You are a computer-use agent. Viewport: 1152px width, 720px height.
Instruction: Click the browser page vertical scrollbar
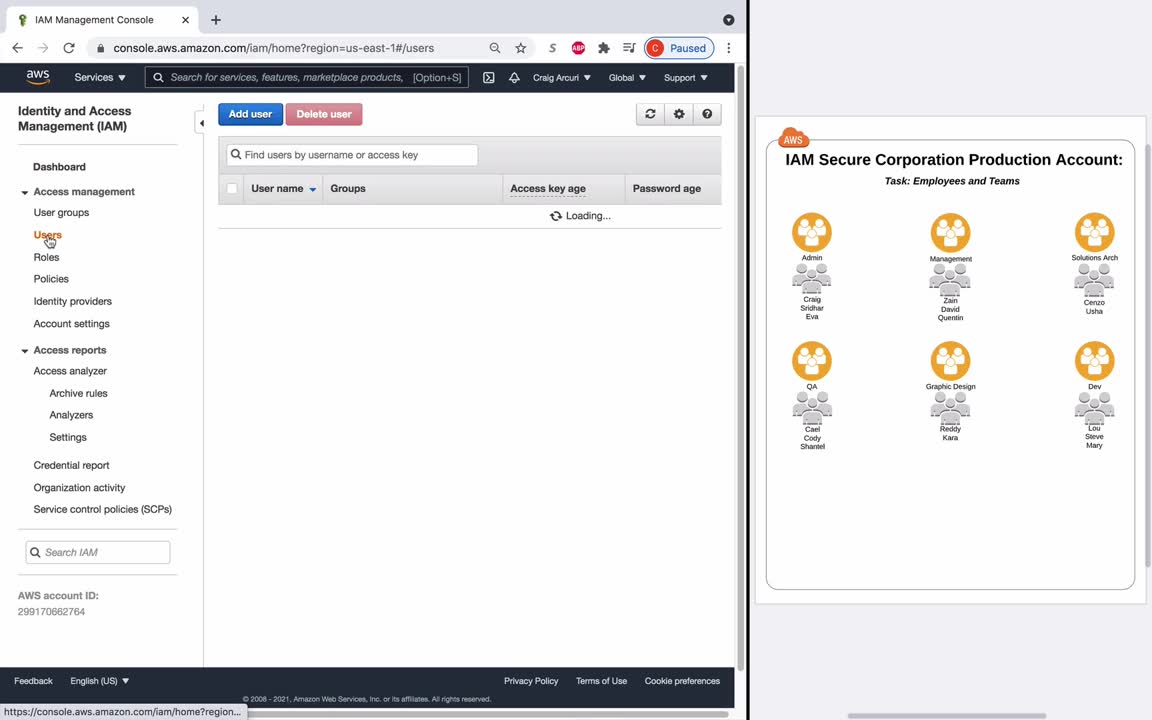point(741,367)
